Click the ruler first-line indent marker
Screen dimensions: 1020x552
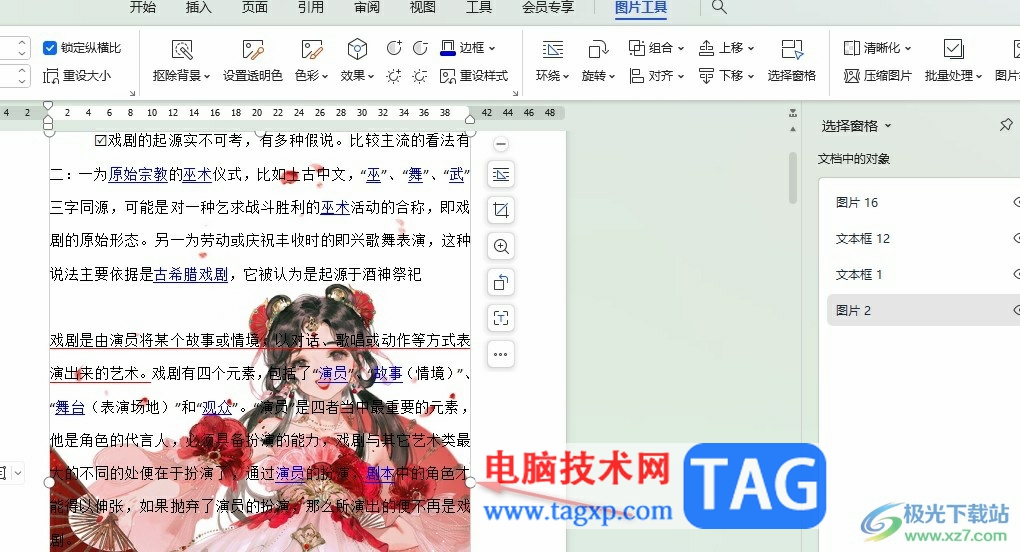[x=47, y=105]
